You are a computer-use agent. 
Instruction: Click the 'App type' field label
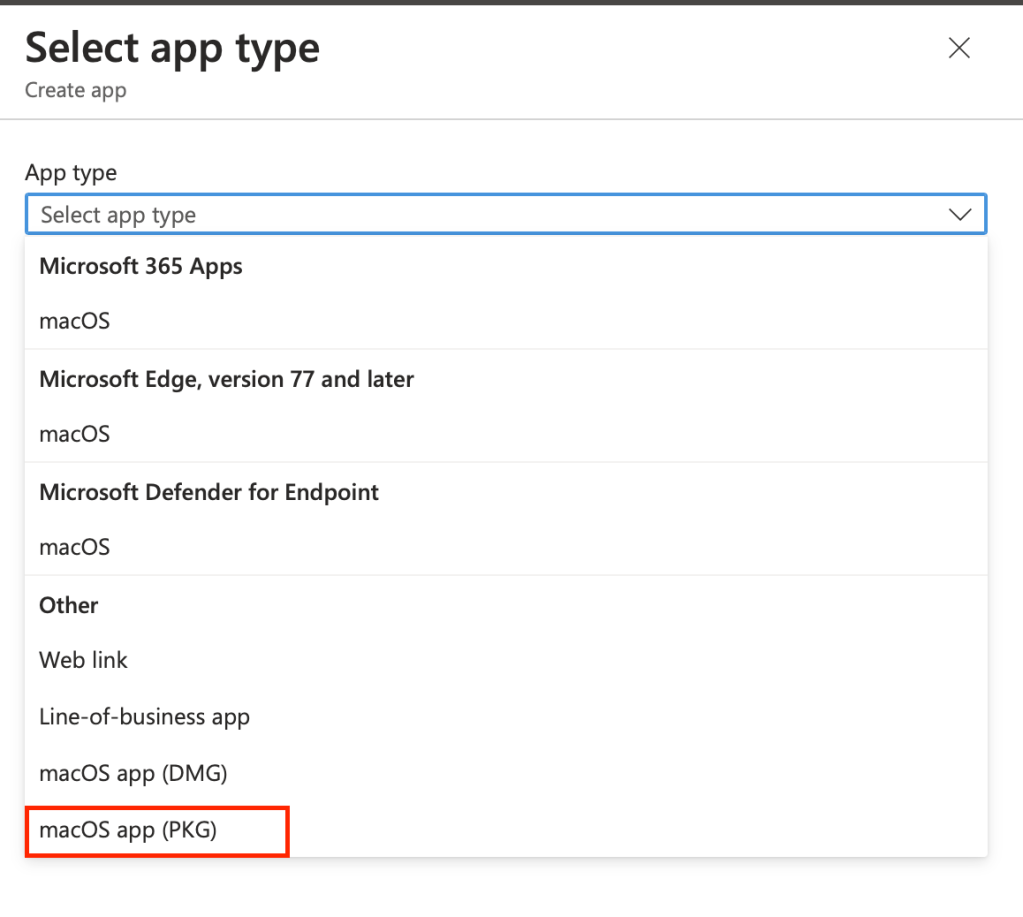click(71, 173)
